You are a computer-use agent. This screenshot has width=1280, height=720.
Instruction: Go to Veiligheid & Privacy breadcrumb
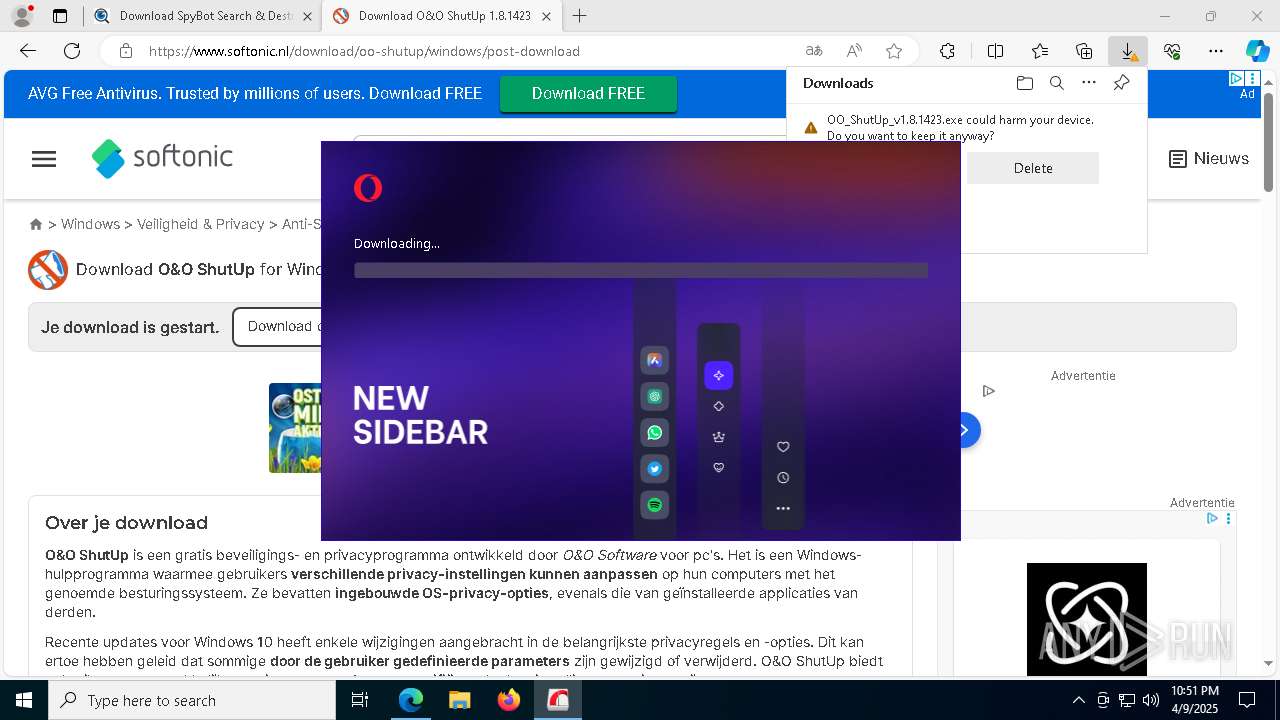(200, 224)
